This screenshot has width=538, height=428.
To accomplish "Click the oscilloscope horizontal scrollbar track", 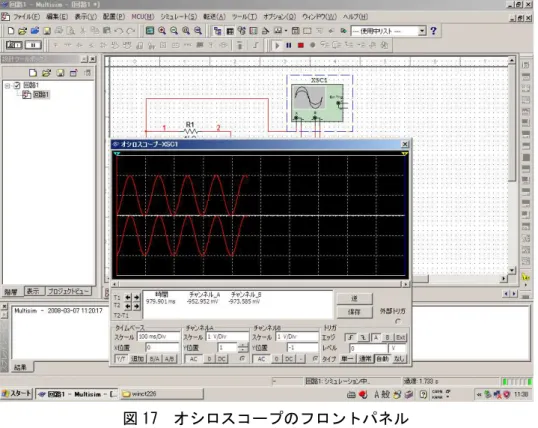I will [260, 284].
